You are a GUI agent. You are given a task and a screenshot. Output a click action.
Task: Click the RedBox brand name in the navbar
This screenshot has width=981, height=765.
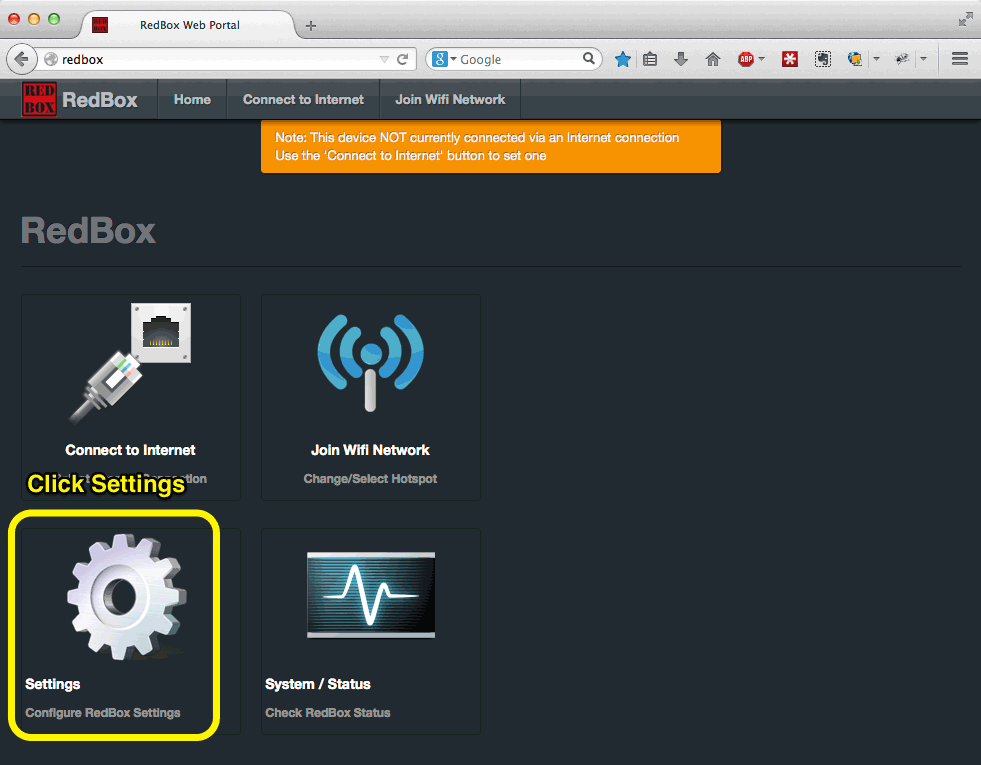tap(100, 100)
